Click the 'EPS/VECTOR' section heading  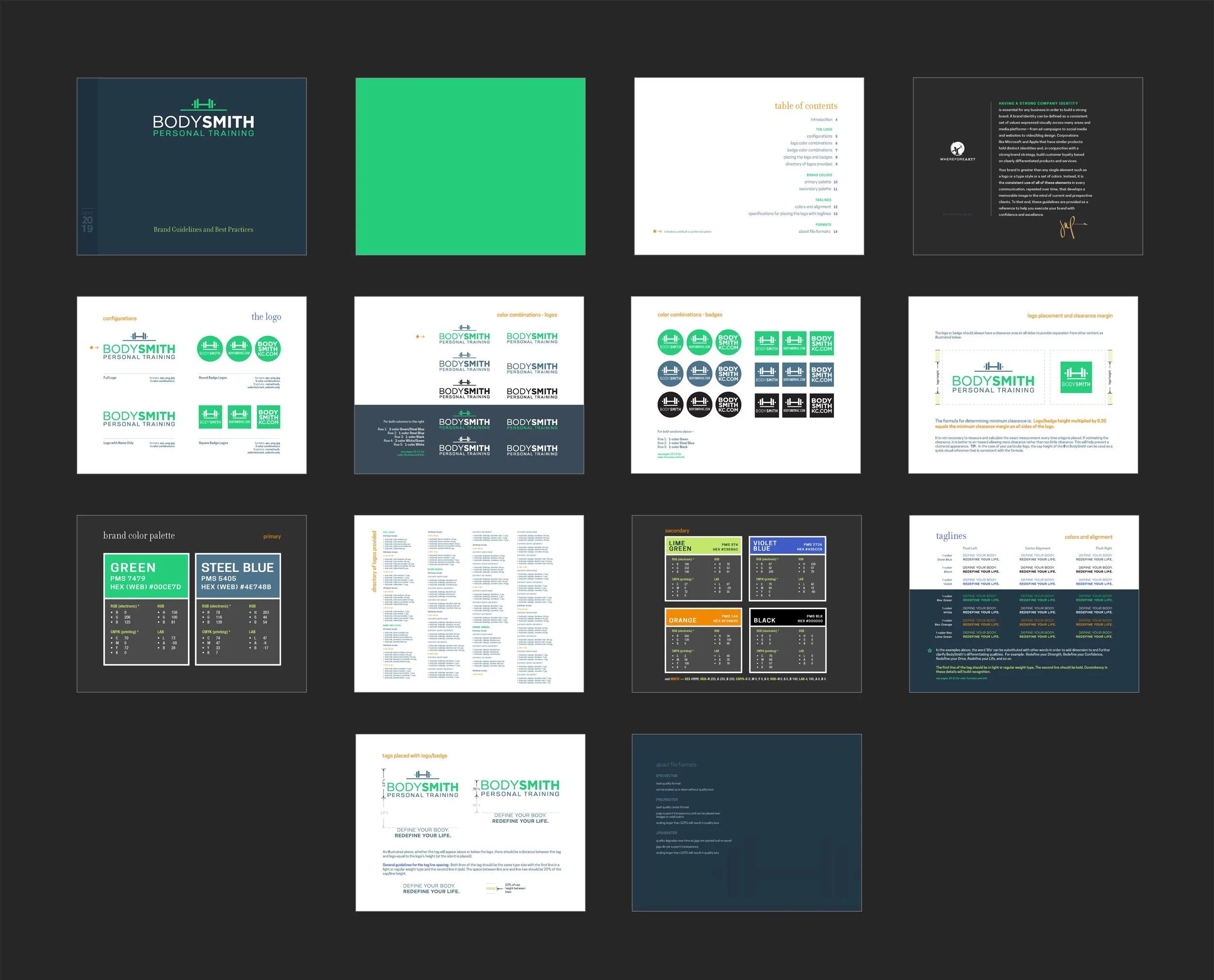coord(667,776)
